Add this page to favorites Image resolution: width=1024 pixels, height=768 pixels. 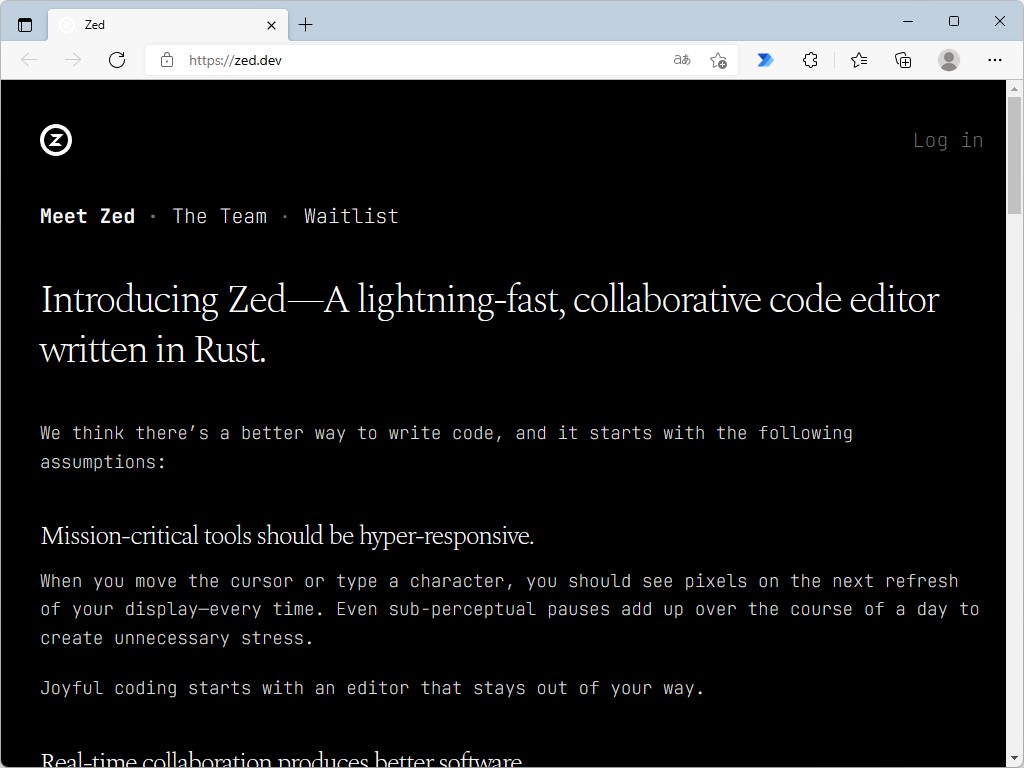717,60
